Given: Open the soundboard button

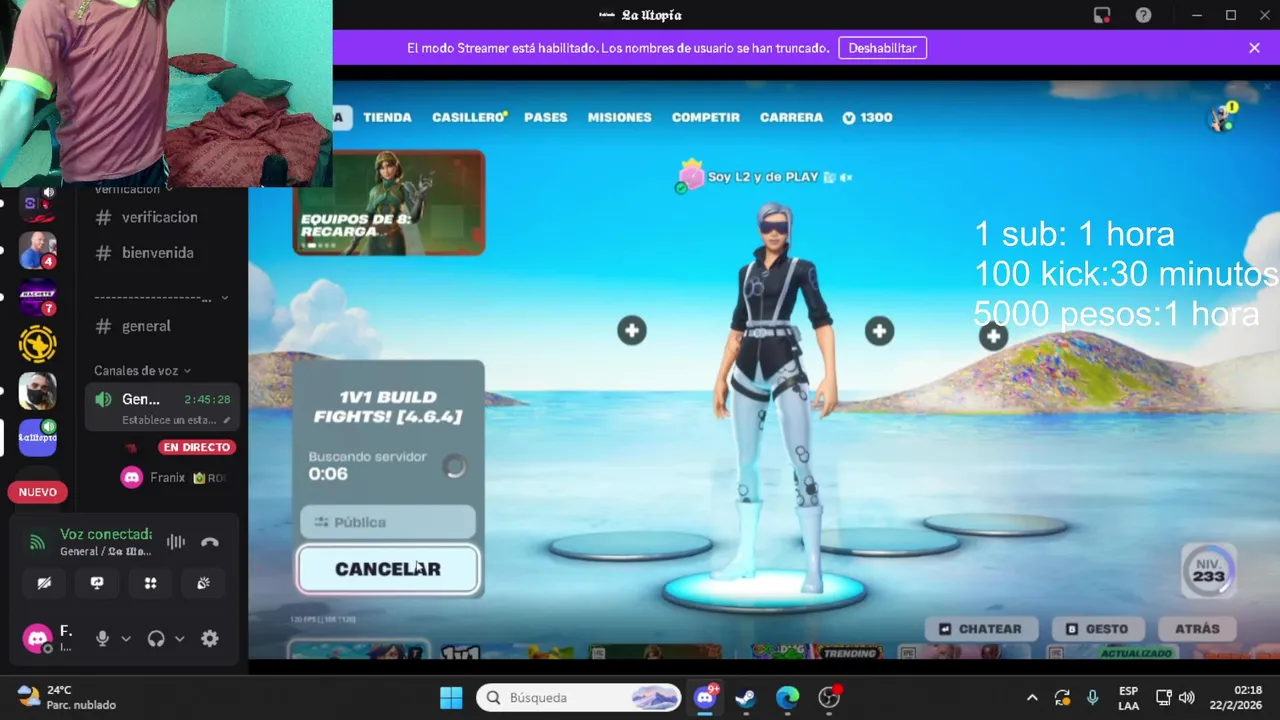Looking at the screenshot, I should click(x=203, y=583).
